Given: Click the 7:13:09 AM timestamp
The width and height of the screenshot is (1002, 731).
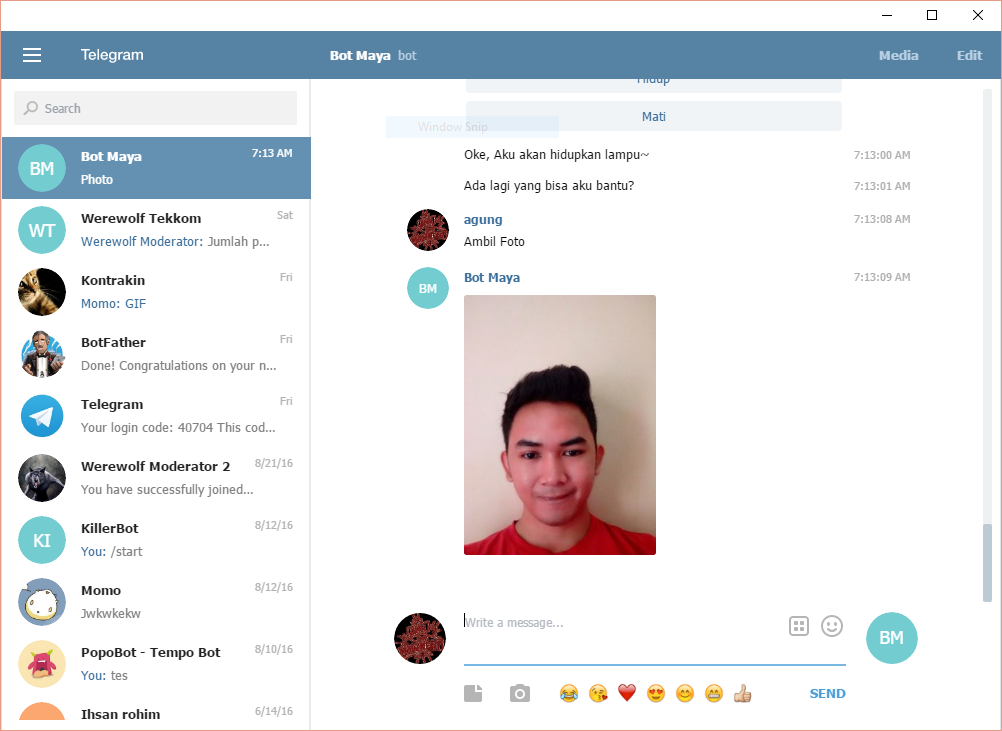Looking at the screenshot, I should [882, 277].
